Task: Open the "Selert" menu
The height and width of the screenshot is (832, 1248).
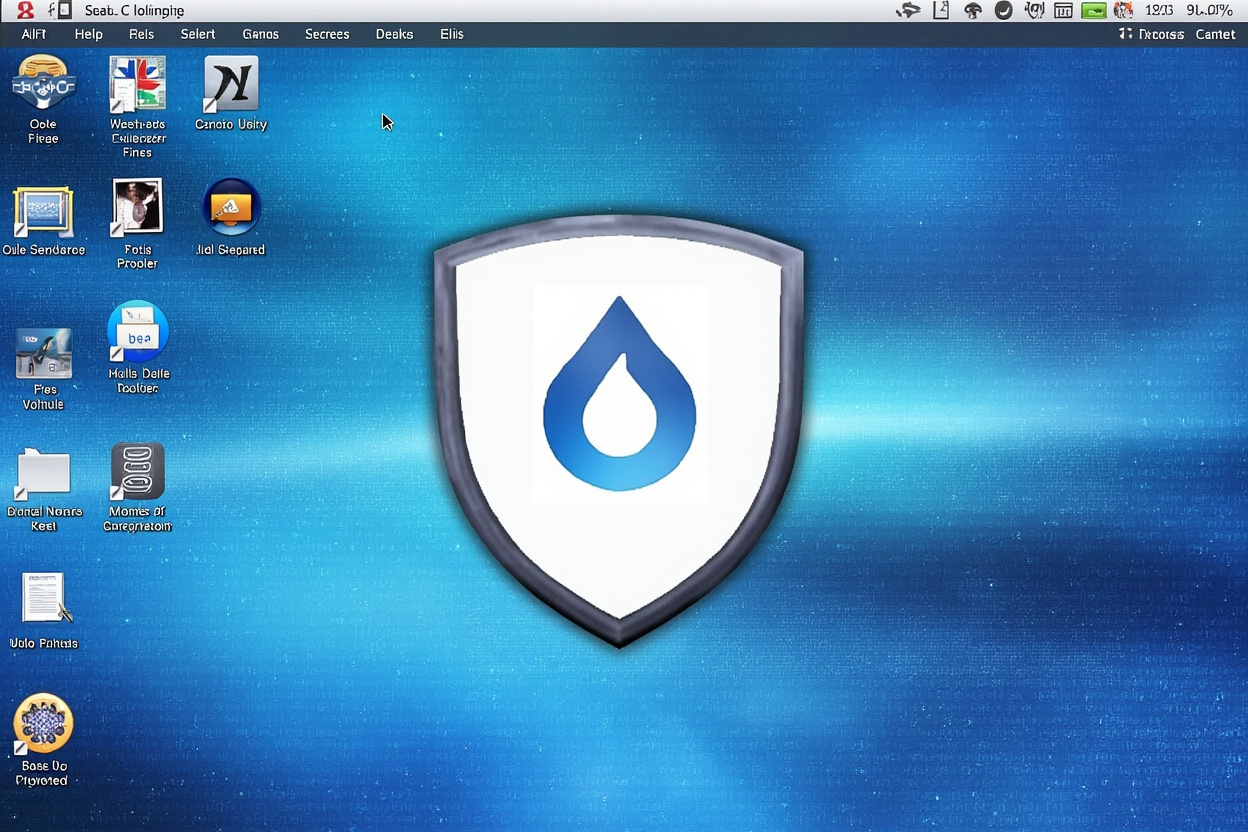Action: 198,34
